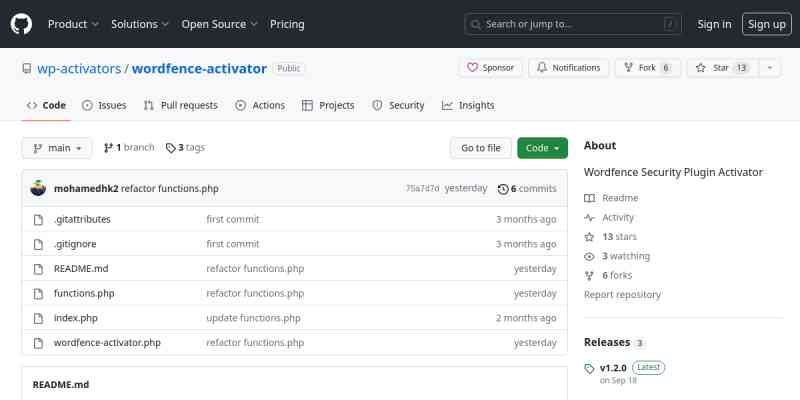Click the Sponsor button

pyautogui.click(x=491, y=68)
